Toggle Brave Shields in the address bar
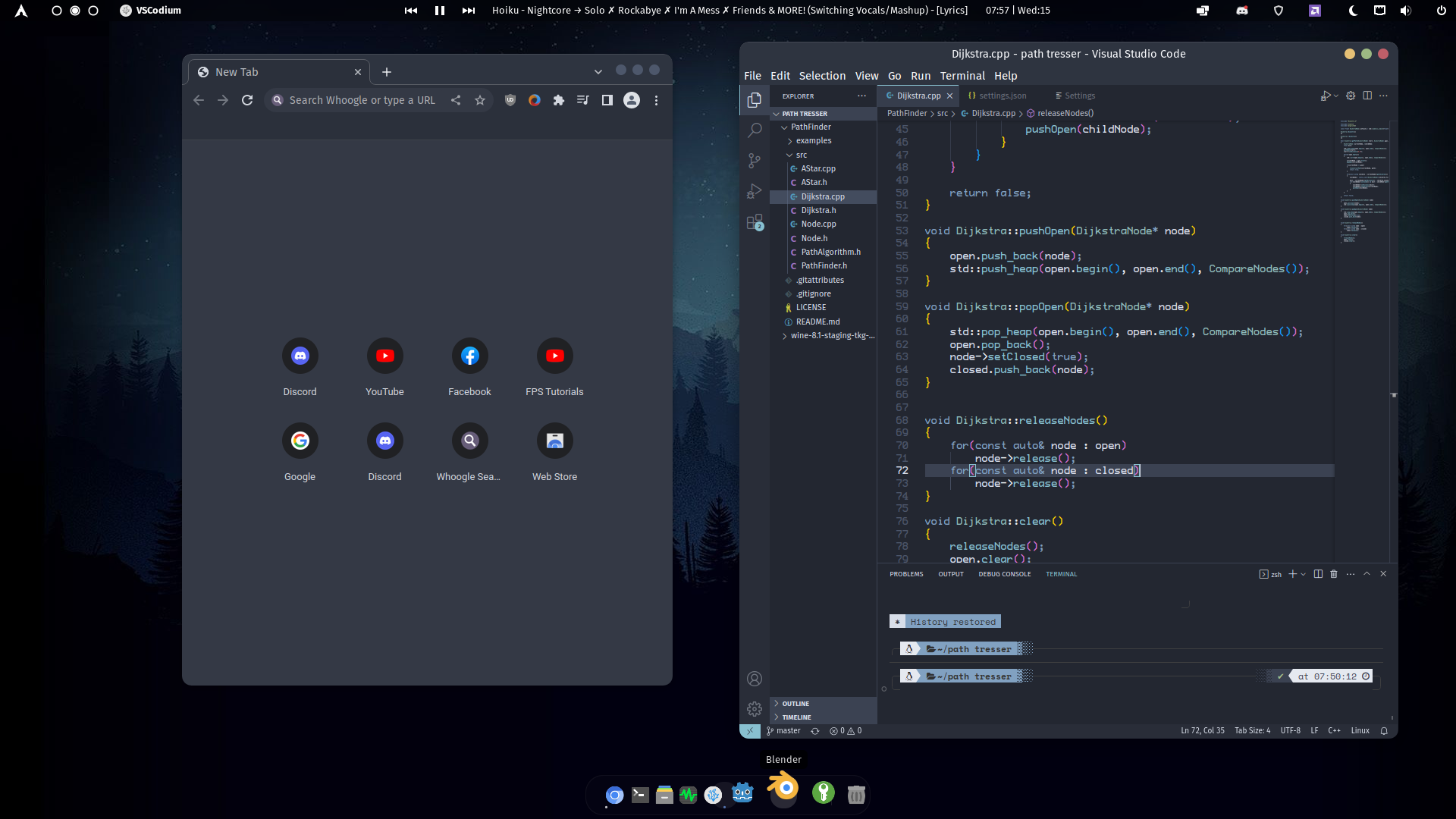This screenshot has width=1456, height=819. click(510, 99)
